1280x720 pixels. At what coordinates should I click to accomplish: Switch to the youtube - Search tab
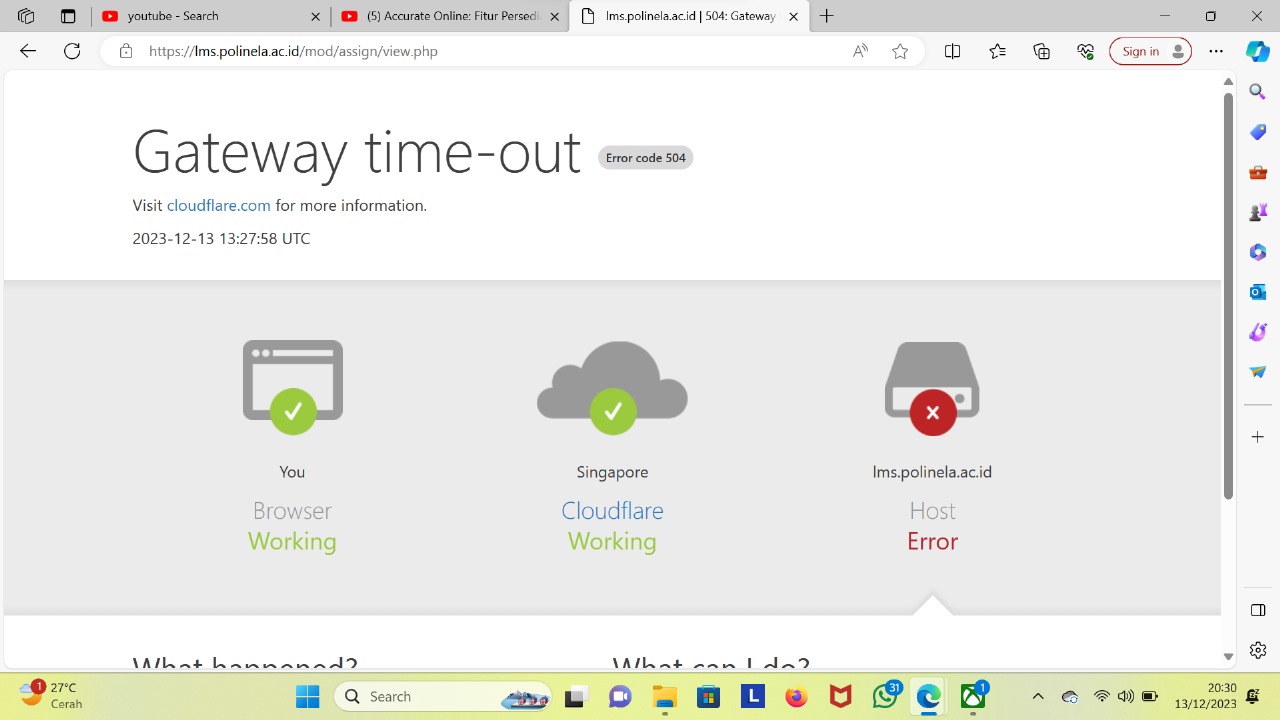click(210, 16)
